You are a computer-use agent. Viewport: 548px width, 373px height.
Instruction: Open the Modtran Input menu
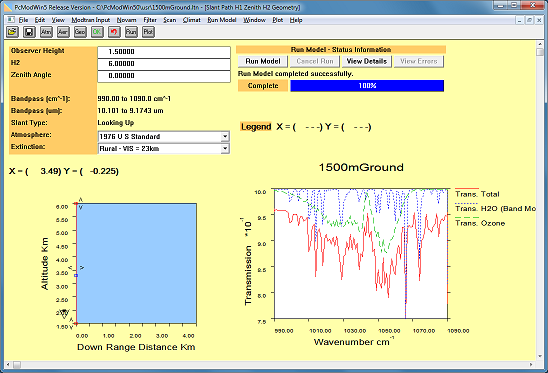coord(91,20)
